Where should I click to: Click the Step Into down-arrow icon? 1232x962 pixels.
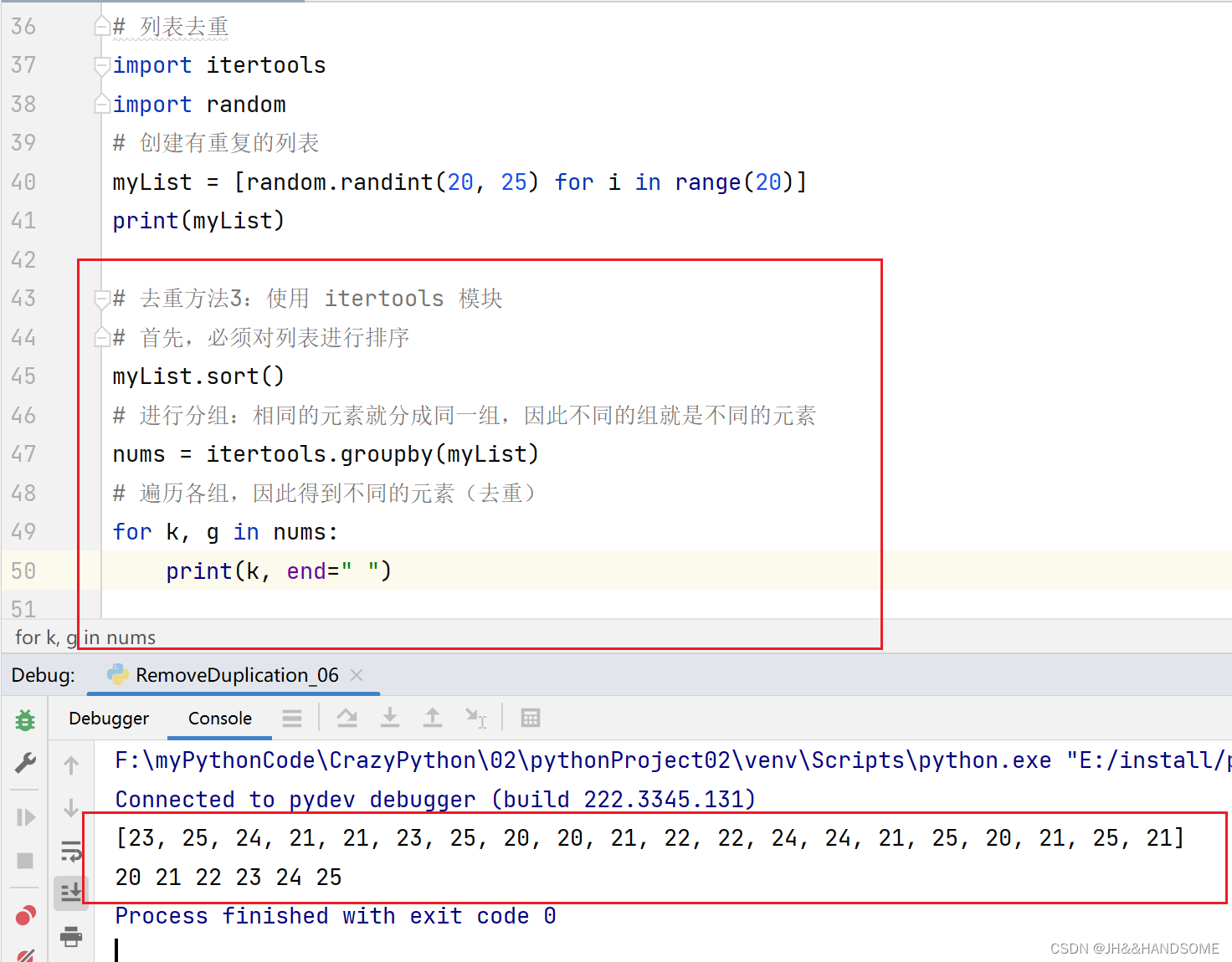tap(390, 718)
